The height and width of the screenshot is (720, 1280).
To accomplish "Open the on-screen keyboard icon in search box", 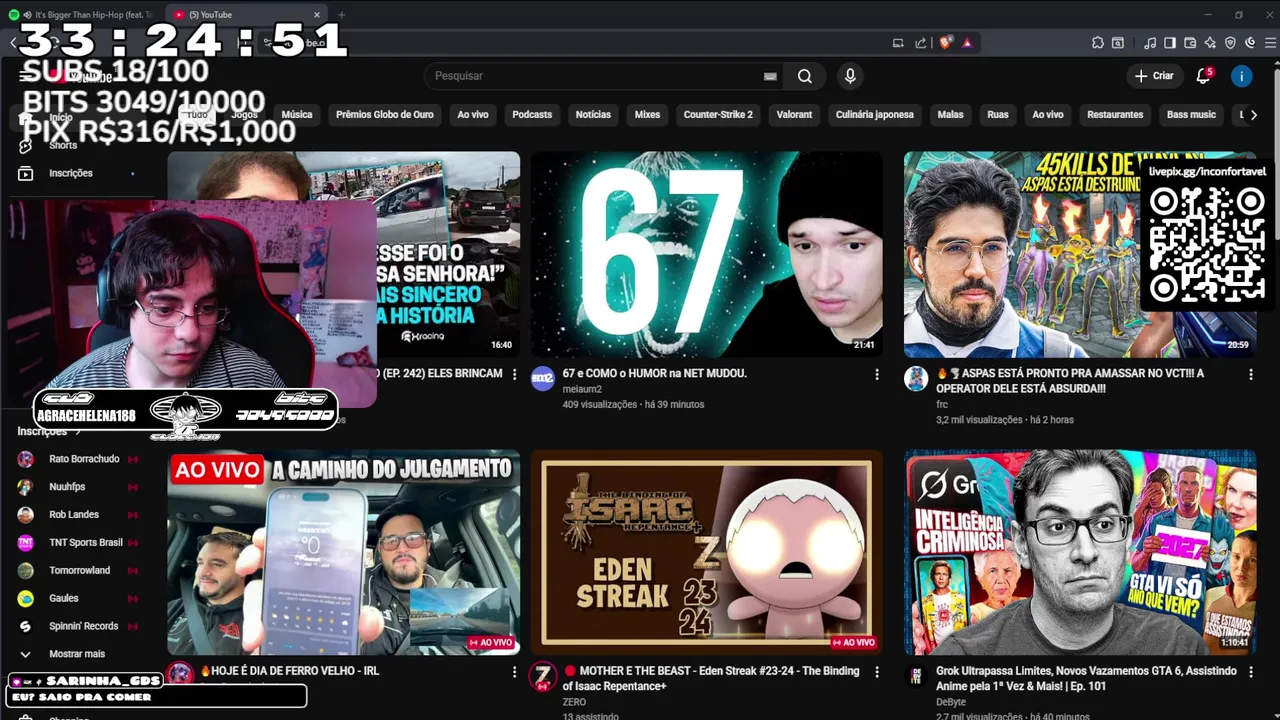I will click(x=770, y=76).
